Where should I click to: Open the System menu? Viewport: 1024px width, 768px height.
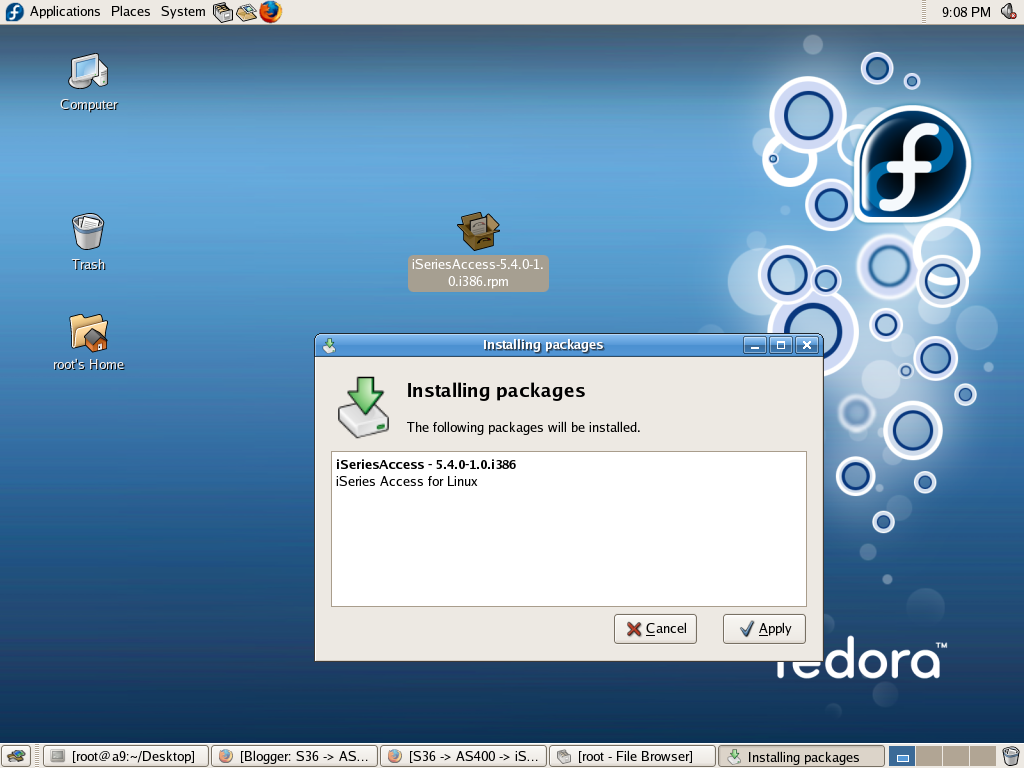point(183,12)
